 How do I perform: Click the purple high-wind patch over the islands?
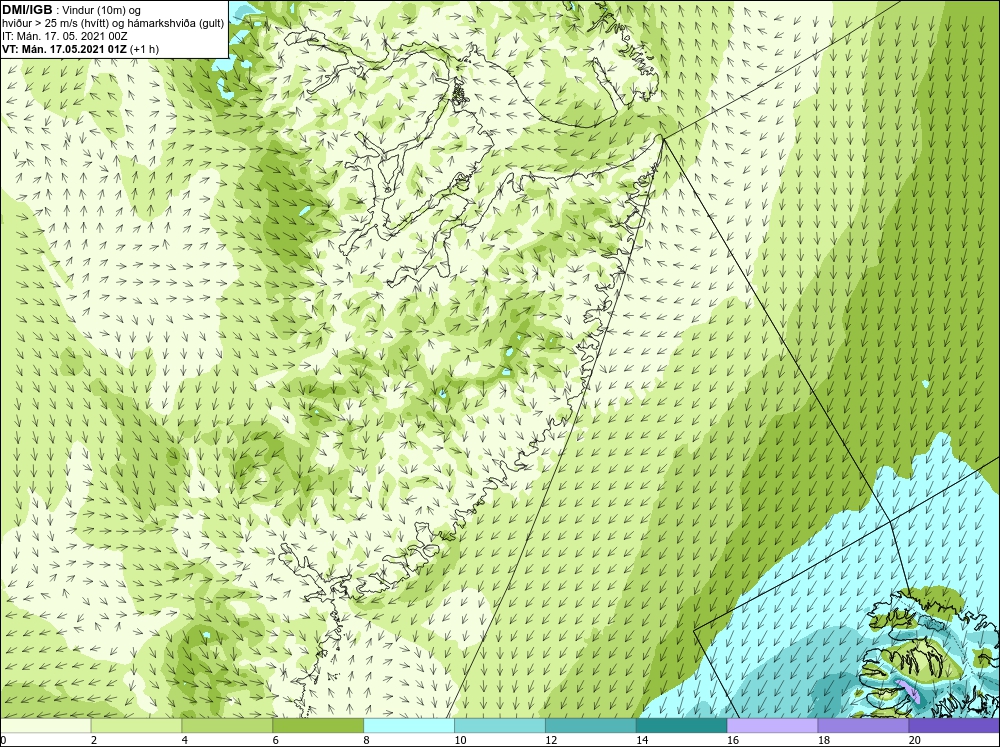point(909,691)
